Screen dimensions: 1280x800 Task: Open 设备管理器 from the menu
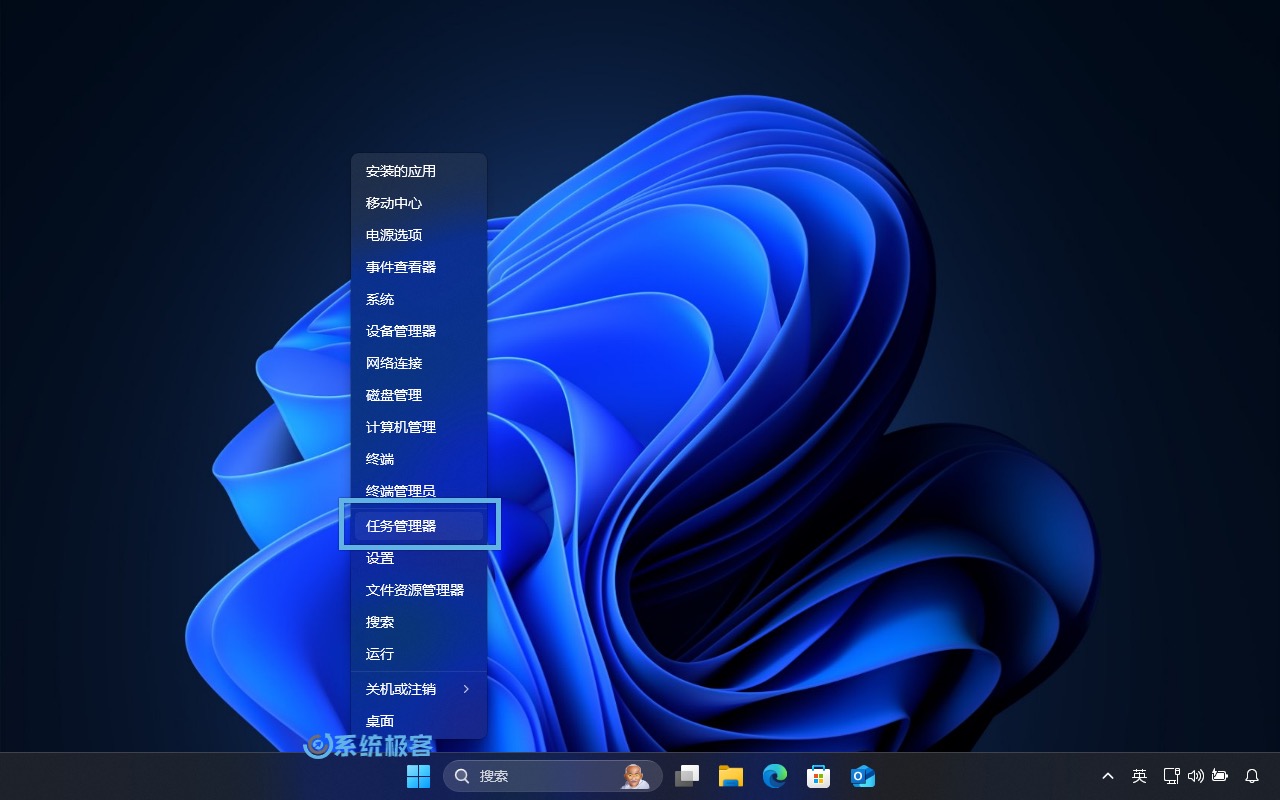coord(418,331)
